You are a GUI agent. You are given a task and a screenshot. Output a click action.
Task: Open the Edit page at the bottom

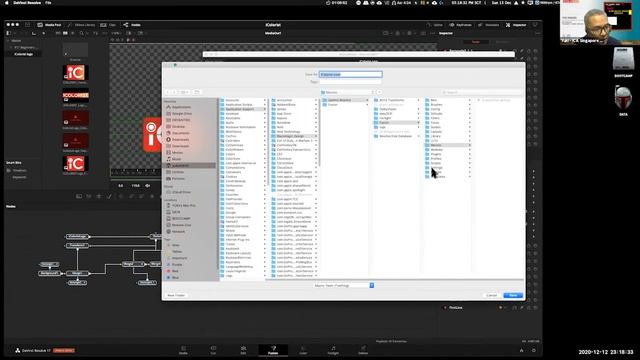pyautogui.click(x=243, y=350)
